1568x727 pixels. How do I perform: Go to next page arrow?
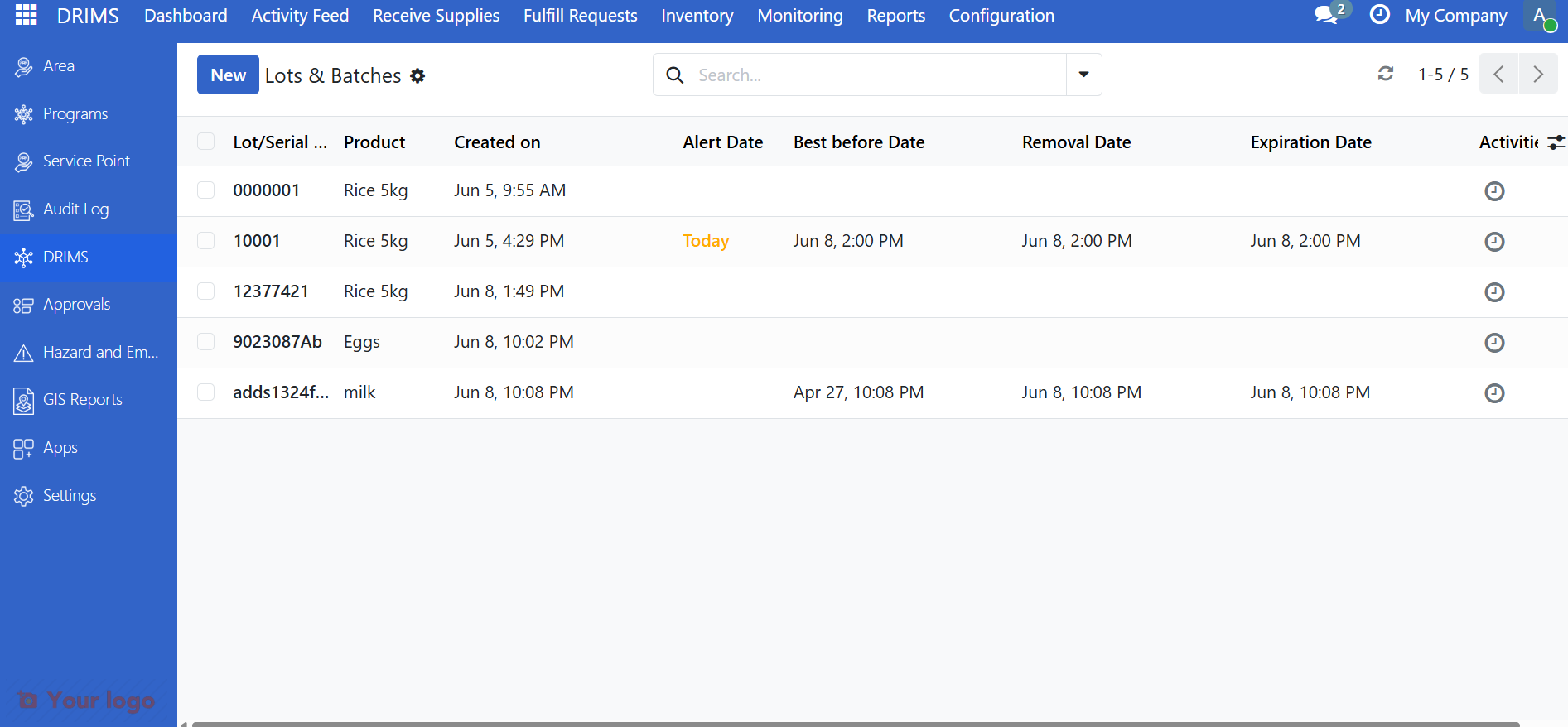[1538, 75]
